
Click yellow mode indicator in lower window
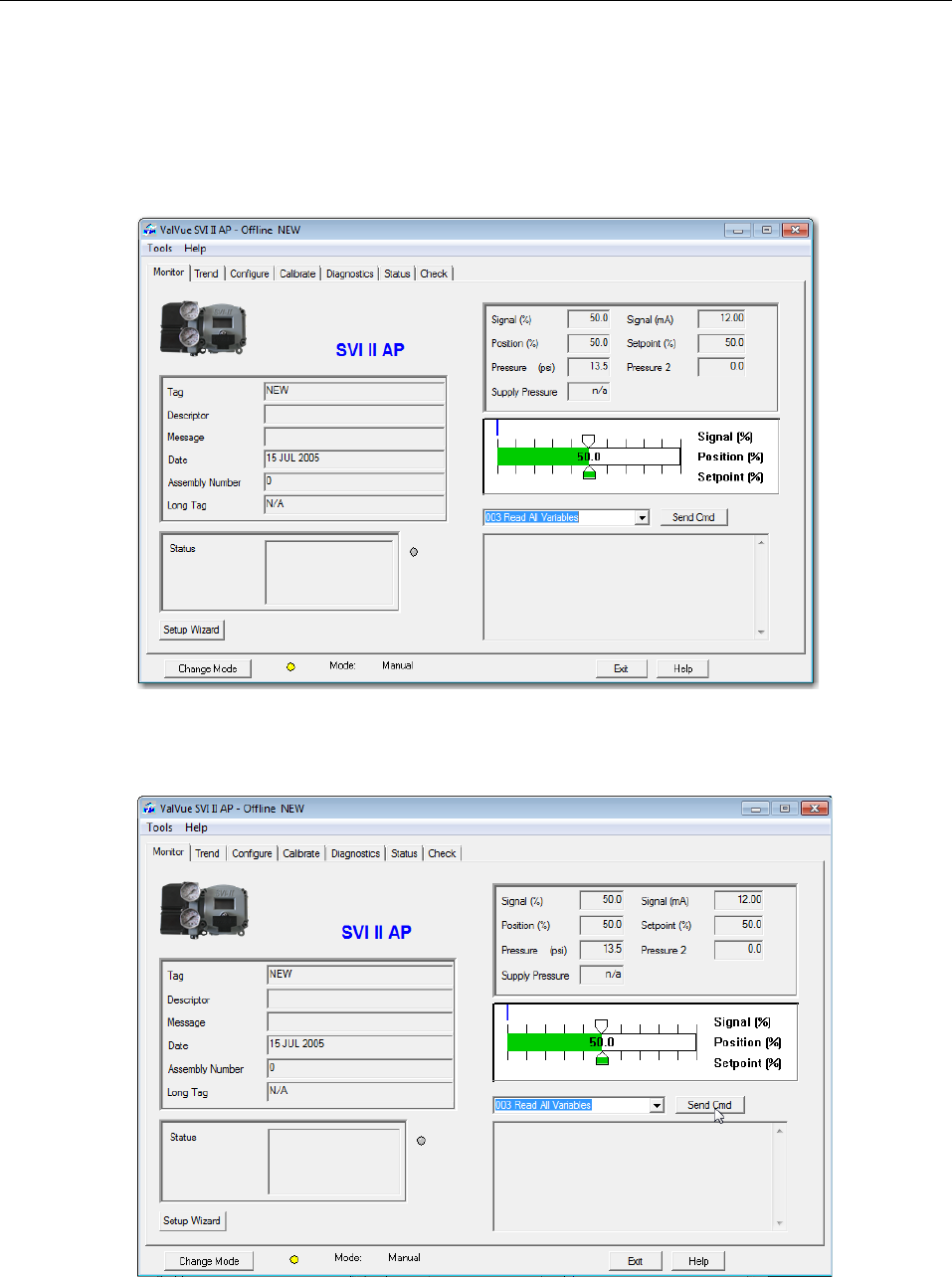click(293, 1259)
